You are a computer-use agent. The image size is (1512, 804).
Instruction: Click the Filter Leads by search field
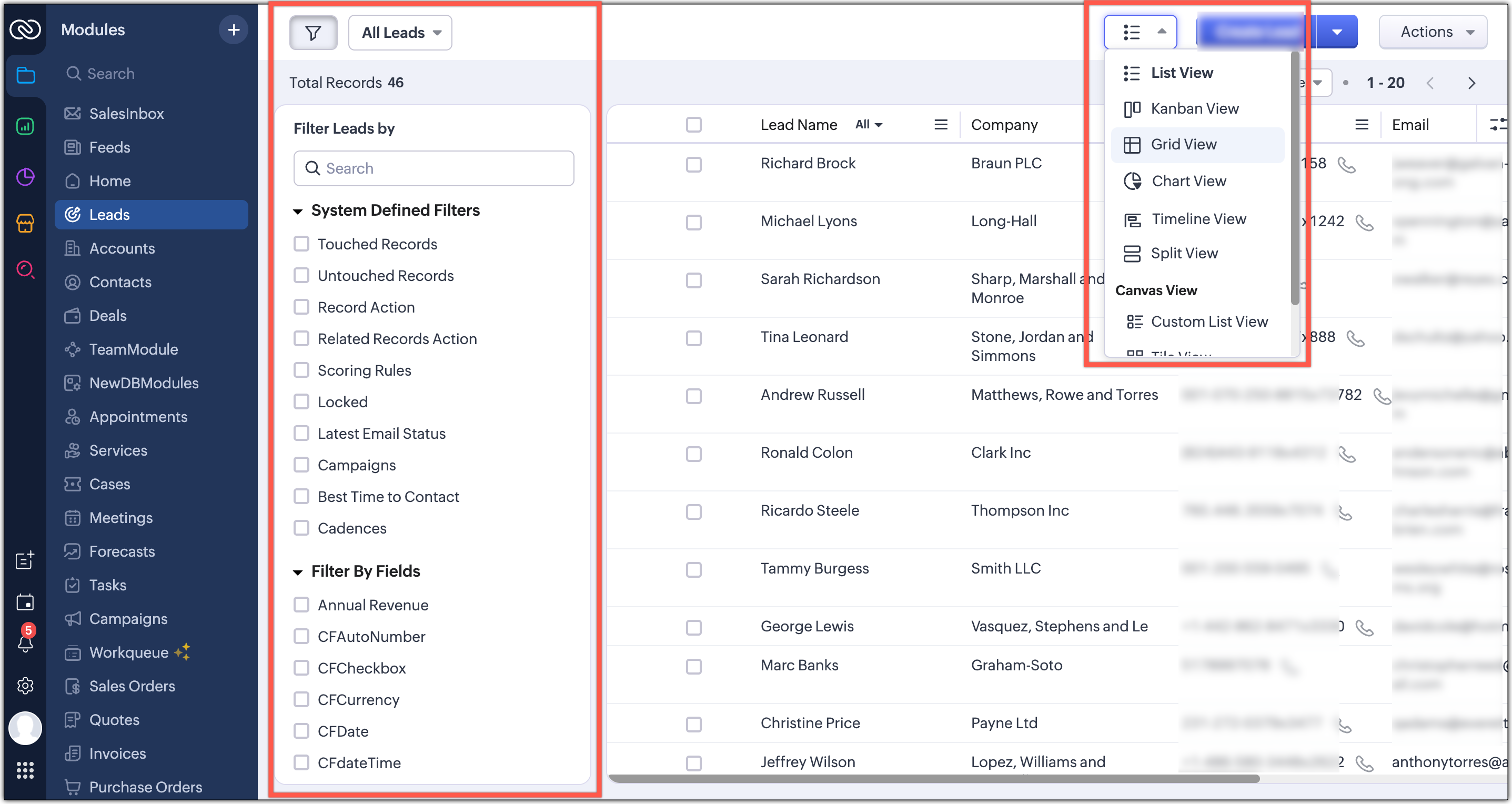click(433, 168)
